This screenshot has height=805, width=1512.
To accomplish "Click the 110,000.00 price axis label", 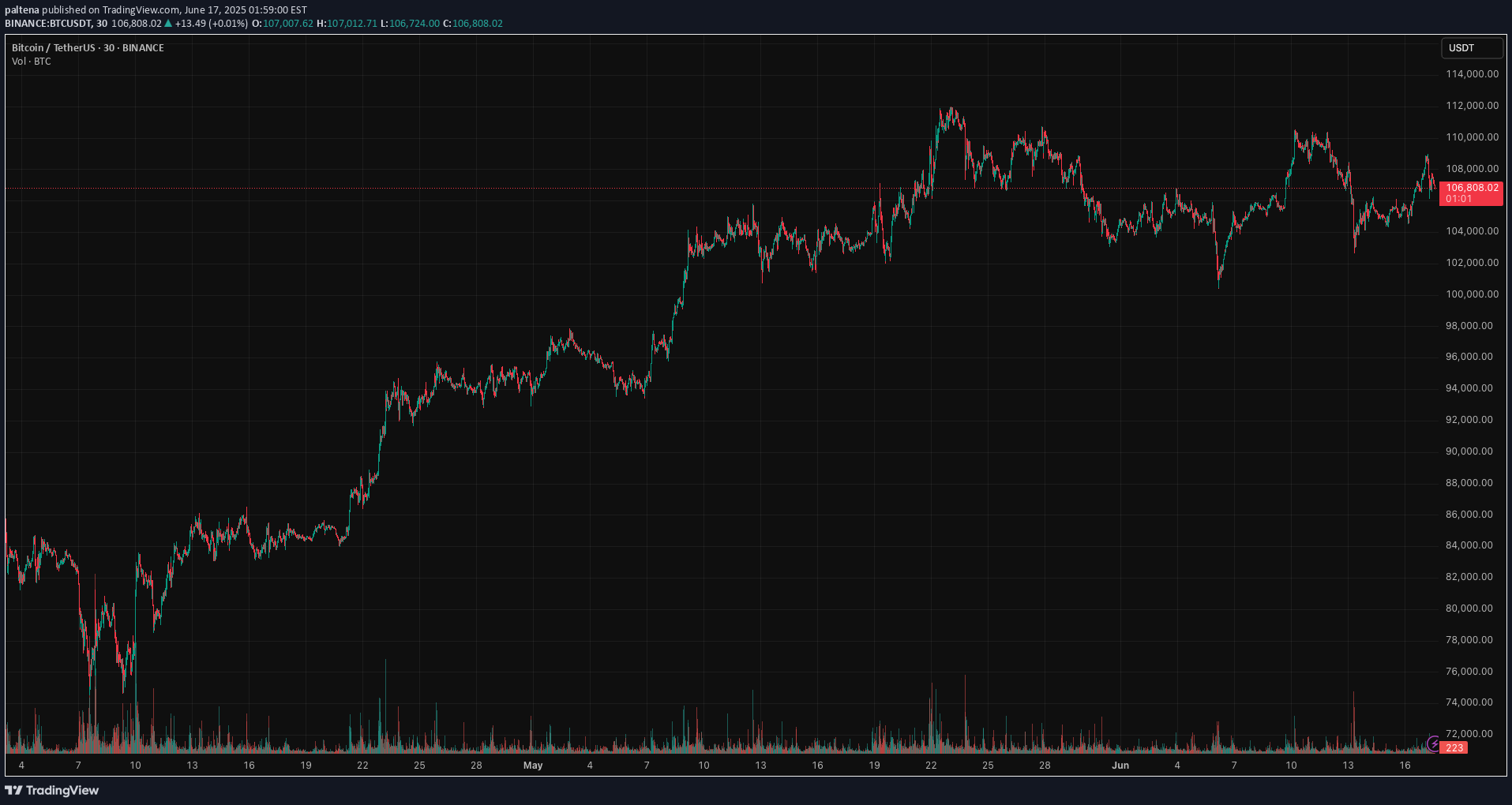I will pos(1472,137).
